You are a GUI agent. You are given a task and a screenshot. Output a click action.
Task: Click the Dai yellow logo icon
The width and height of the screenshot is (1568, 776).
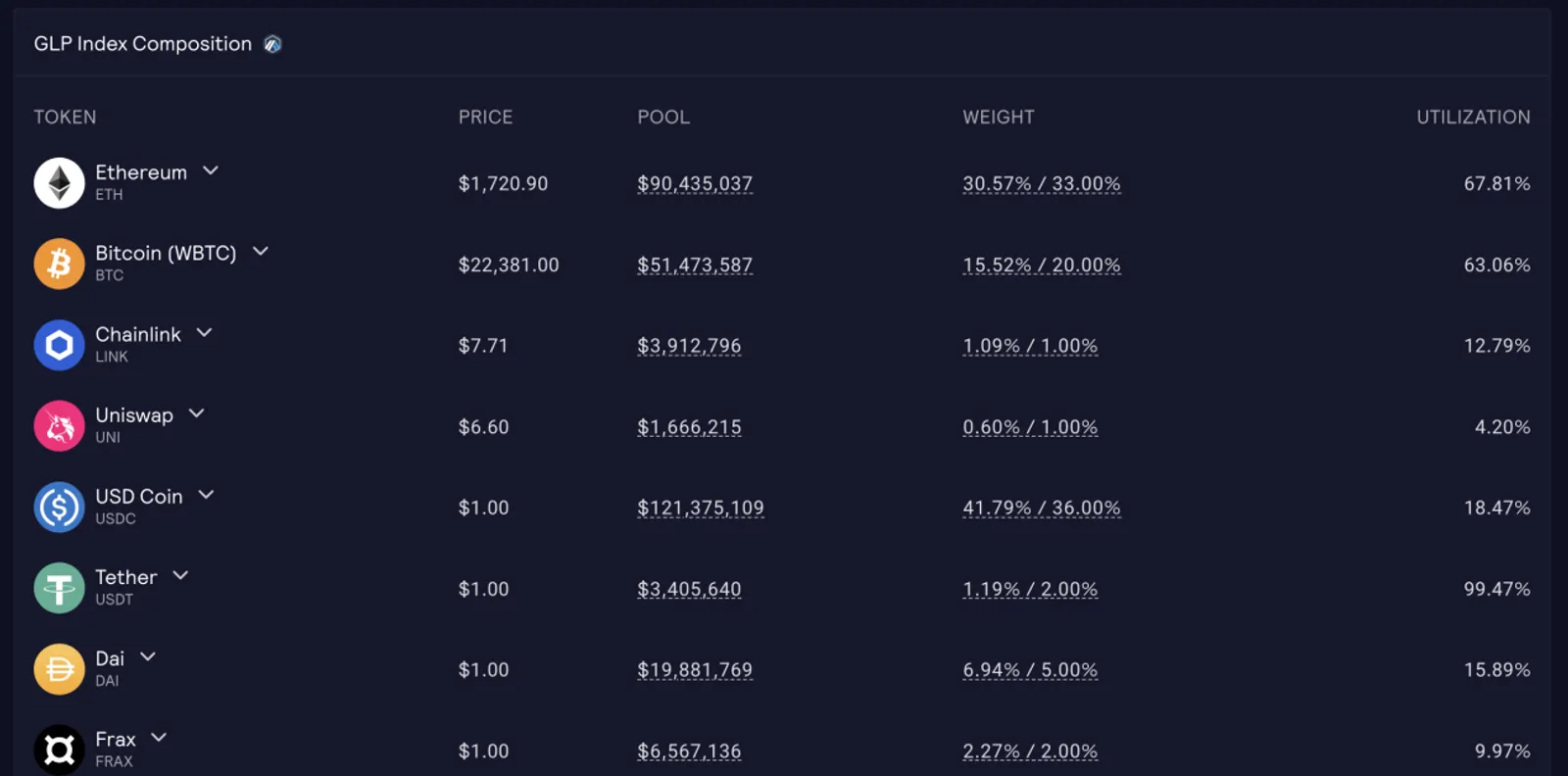pos(60,669)
